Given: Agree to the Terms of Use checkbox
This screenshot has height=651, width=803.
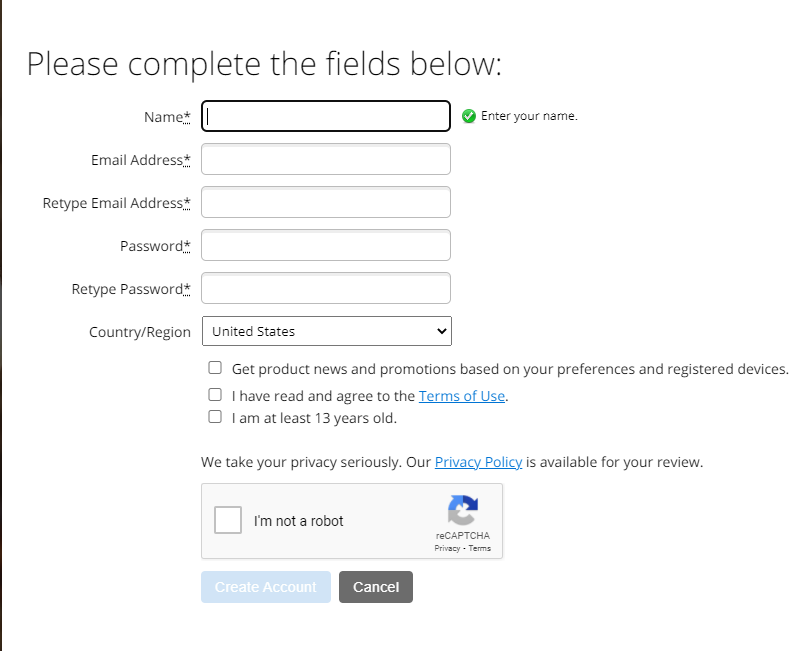Looking at the screenshot, I should pyautogui.click(x=215, y=395).
